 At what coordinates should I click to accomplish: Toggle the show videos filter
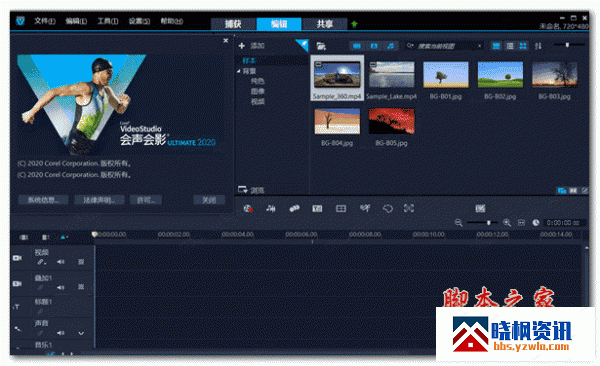tap(357, 46)
